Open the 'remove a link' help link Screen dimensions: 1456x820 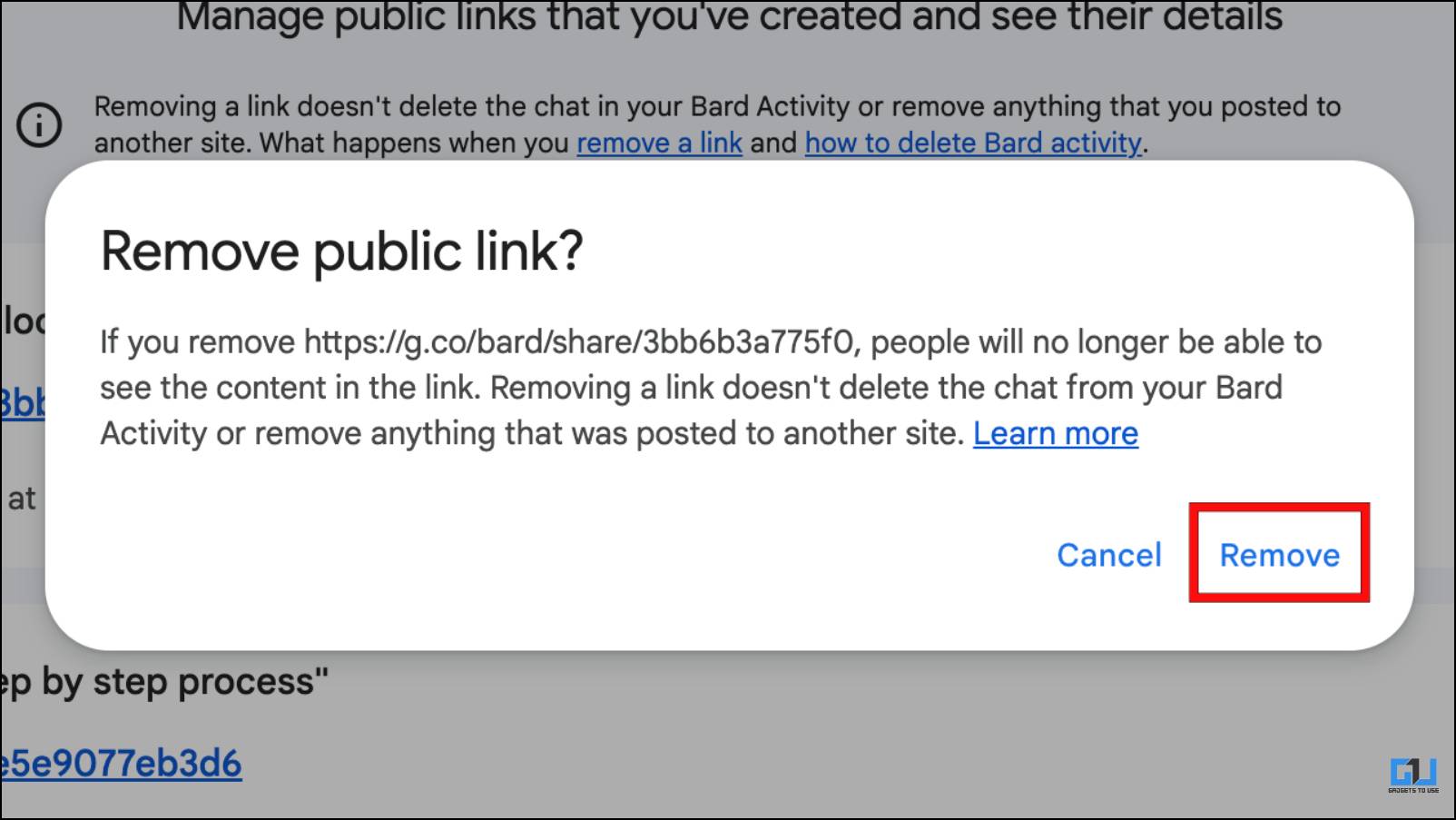coord(659,143)
